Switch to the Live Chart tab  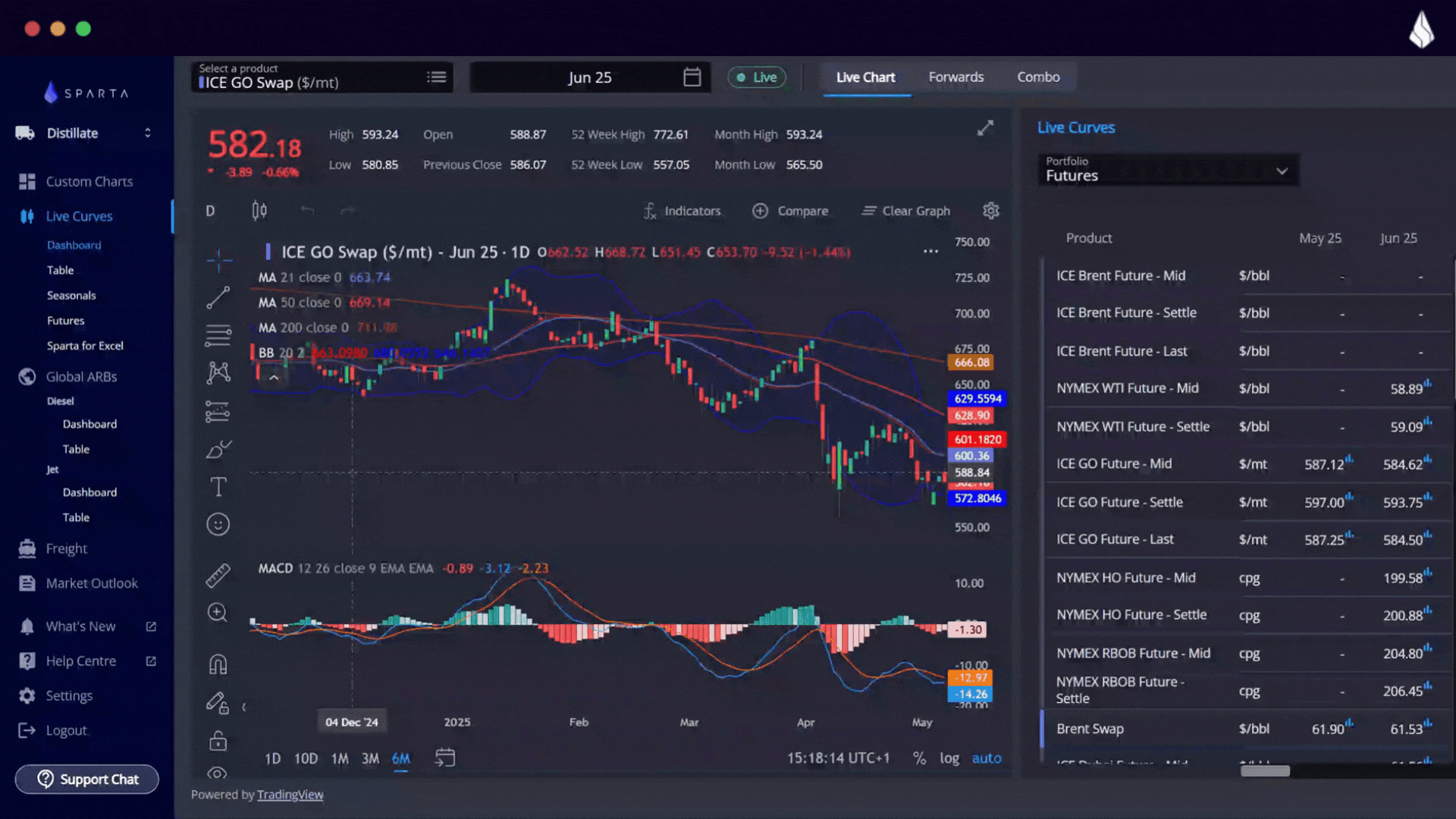click(865, 77)
